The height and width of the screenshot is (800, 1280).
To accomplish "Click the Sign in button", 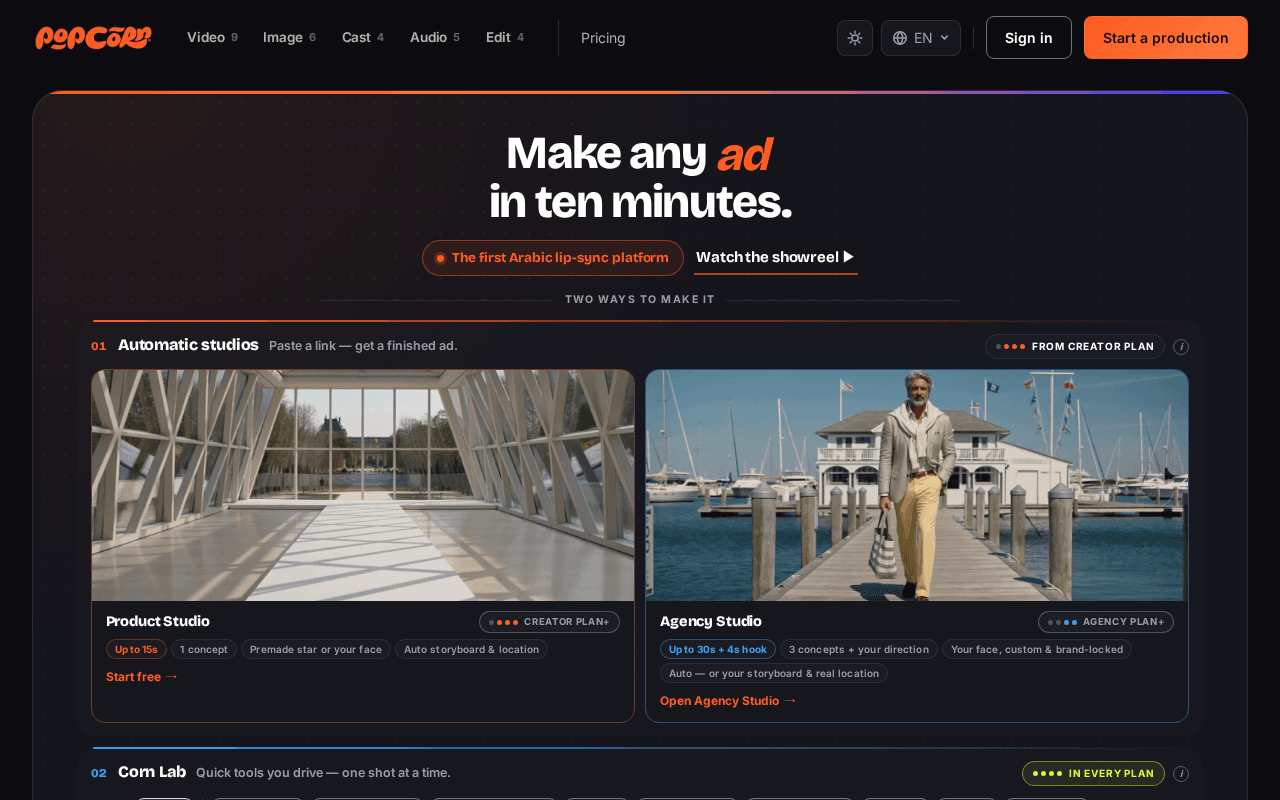I will [x=1029, y=38].
